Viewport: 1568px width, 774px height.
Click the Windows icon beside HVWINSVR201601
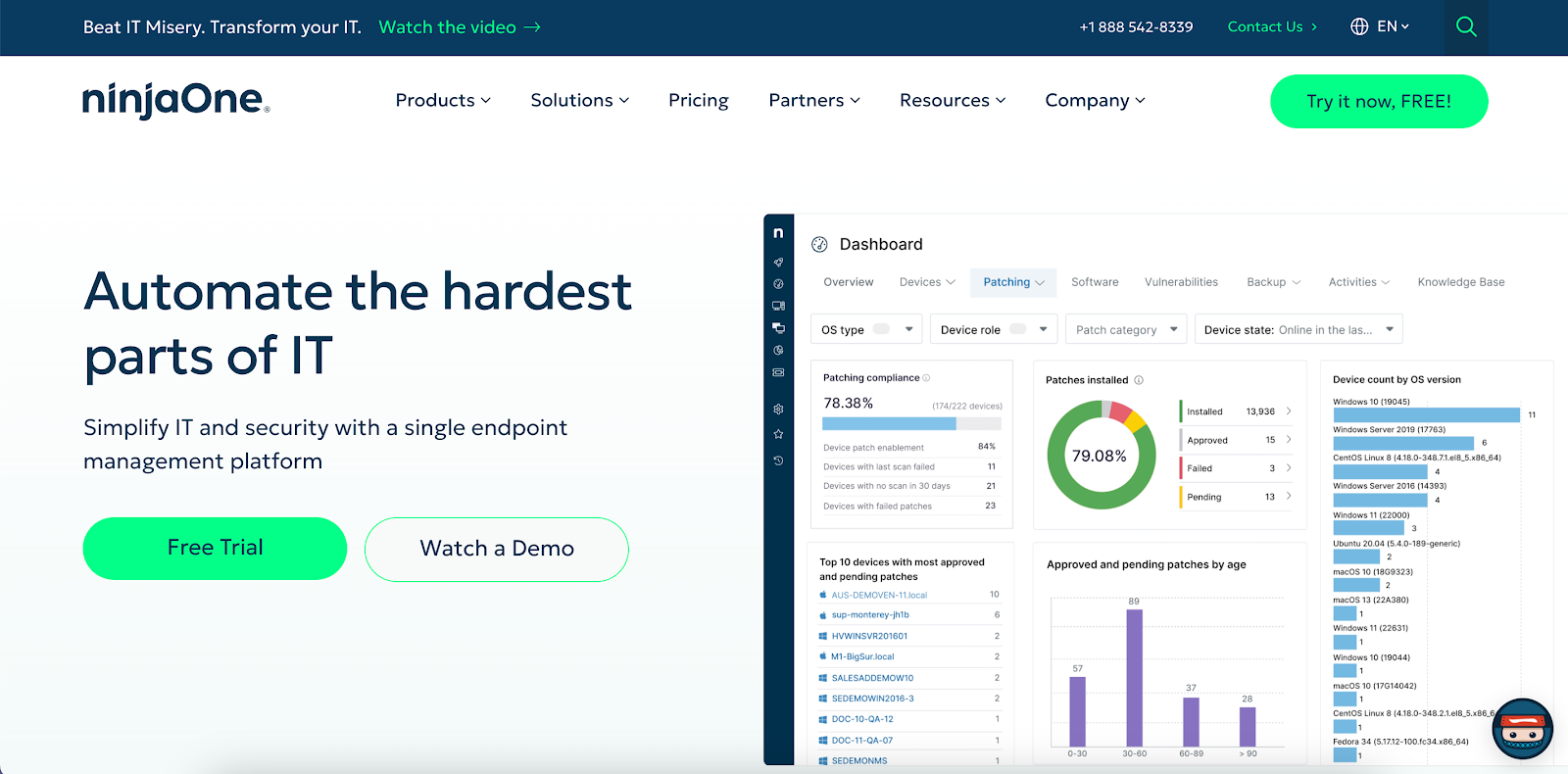coord(823,636)
